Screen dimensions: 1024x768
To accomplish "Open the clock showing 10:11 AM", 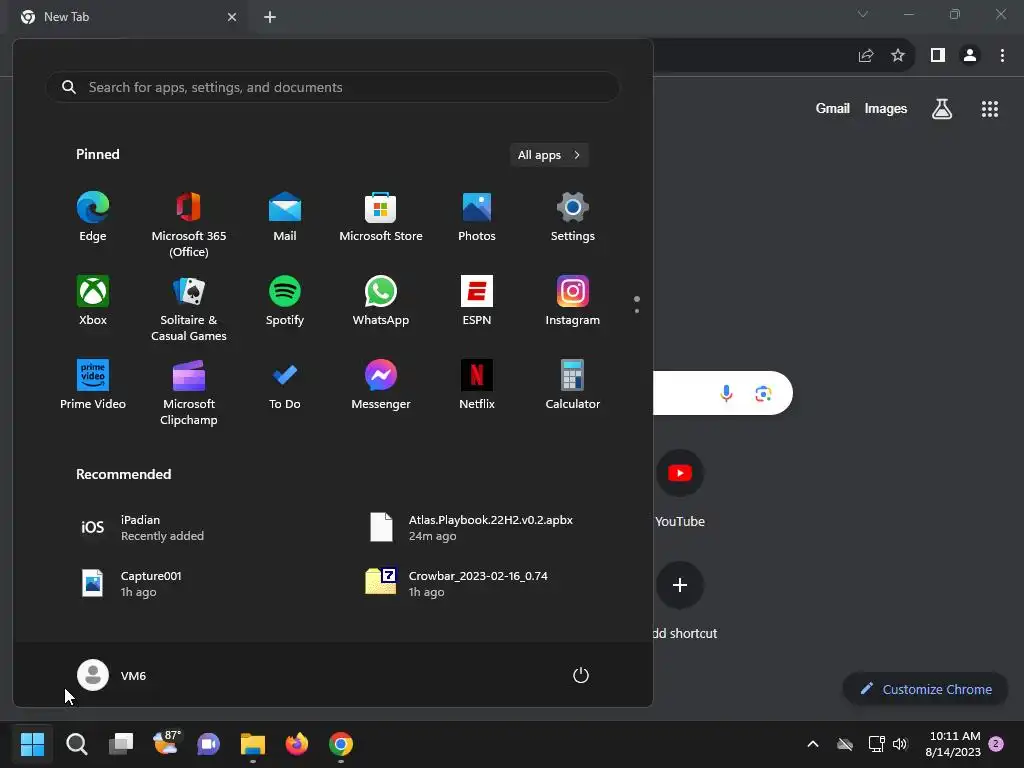I will (954, 744).
